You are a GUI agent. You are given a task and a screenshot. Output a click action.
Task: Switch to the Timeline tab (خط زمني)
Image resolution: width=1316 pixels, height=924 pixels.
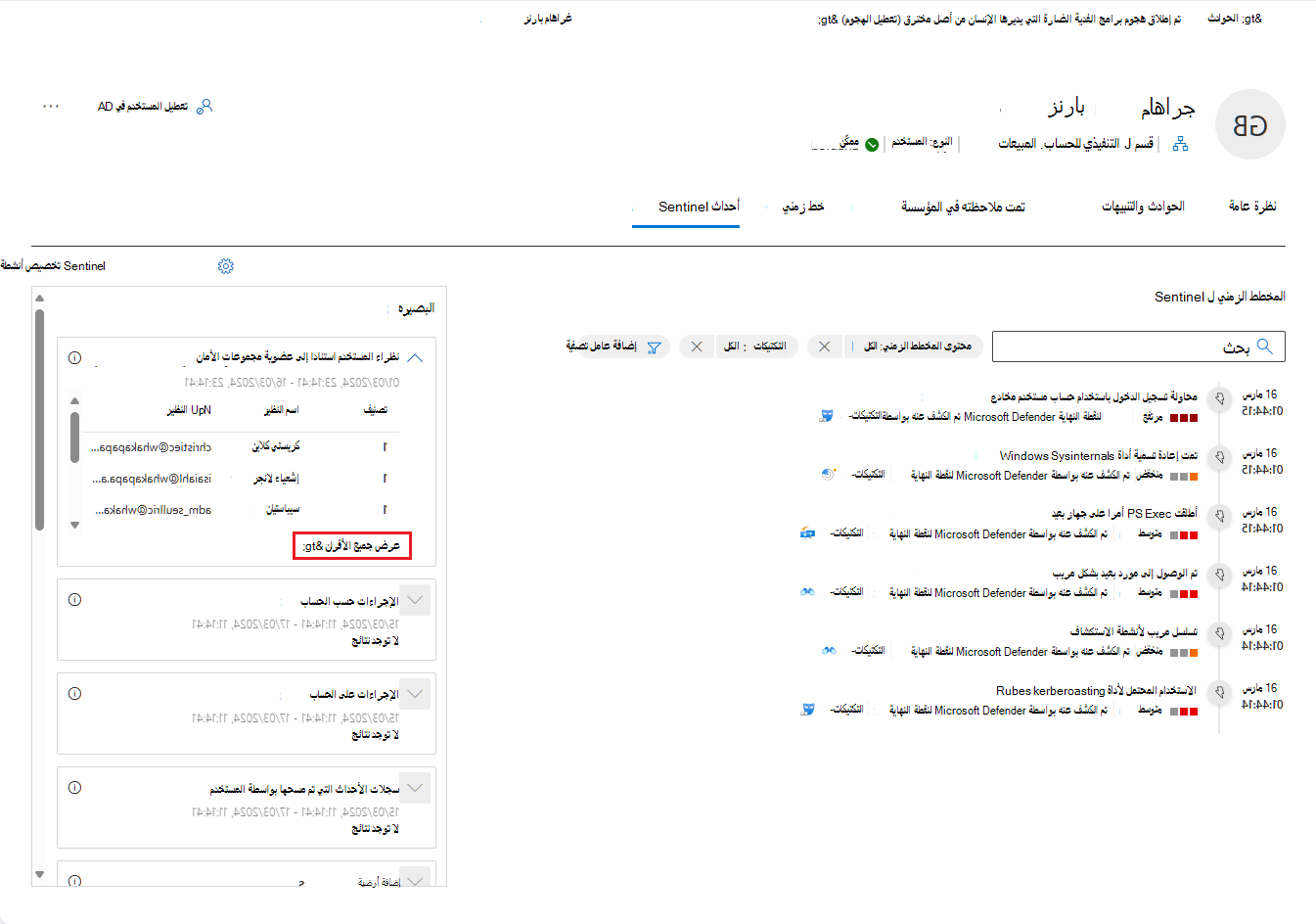pos(803,207)
